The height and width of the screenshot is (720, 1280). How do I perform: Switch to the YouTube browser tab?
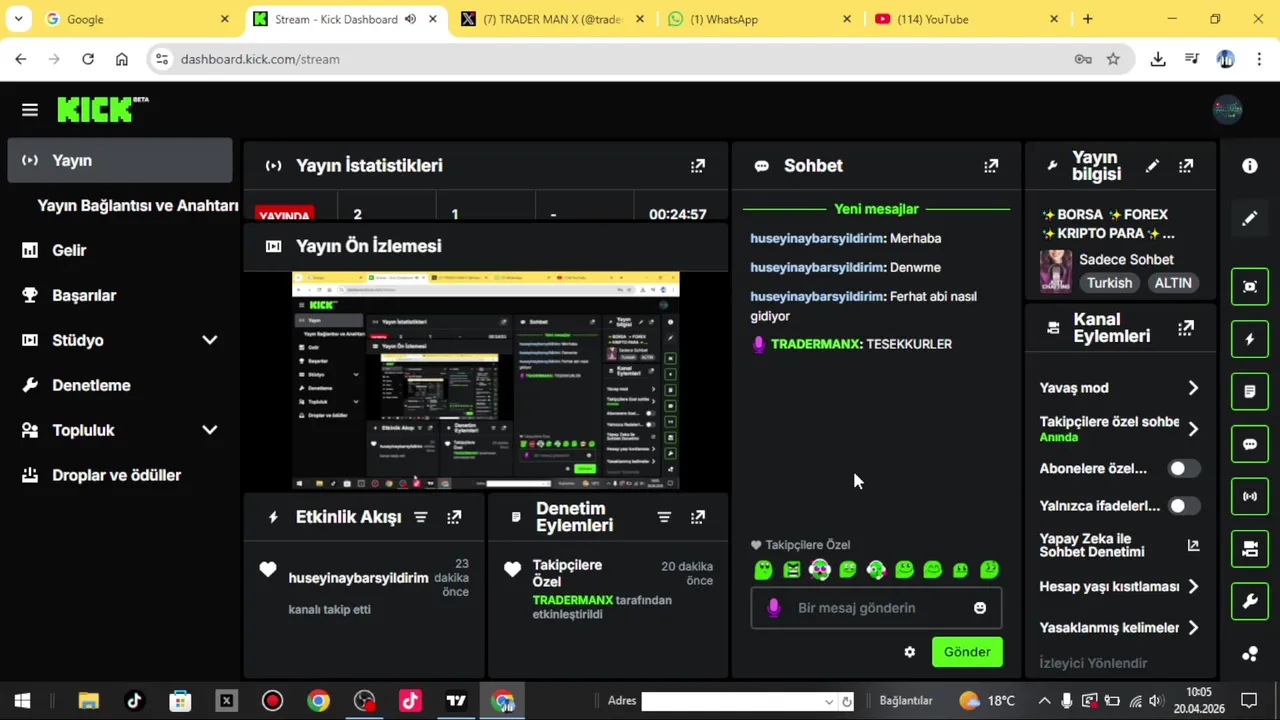tap(968, 19)
